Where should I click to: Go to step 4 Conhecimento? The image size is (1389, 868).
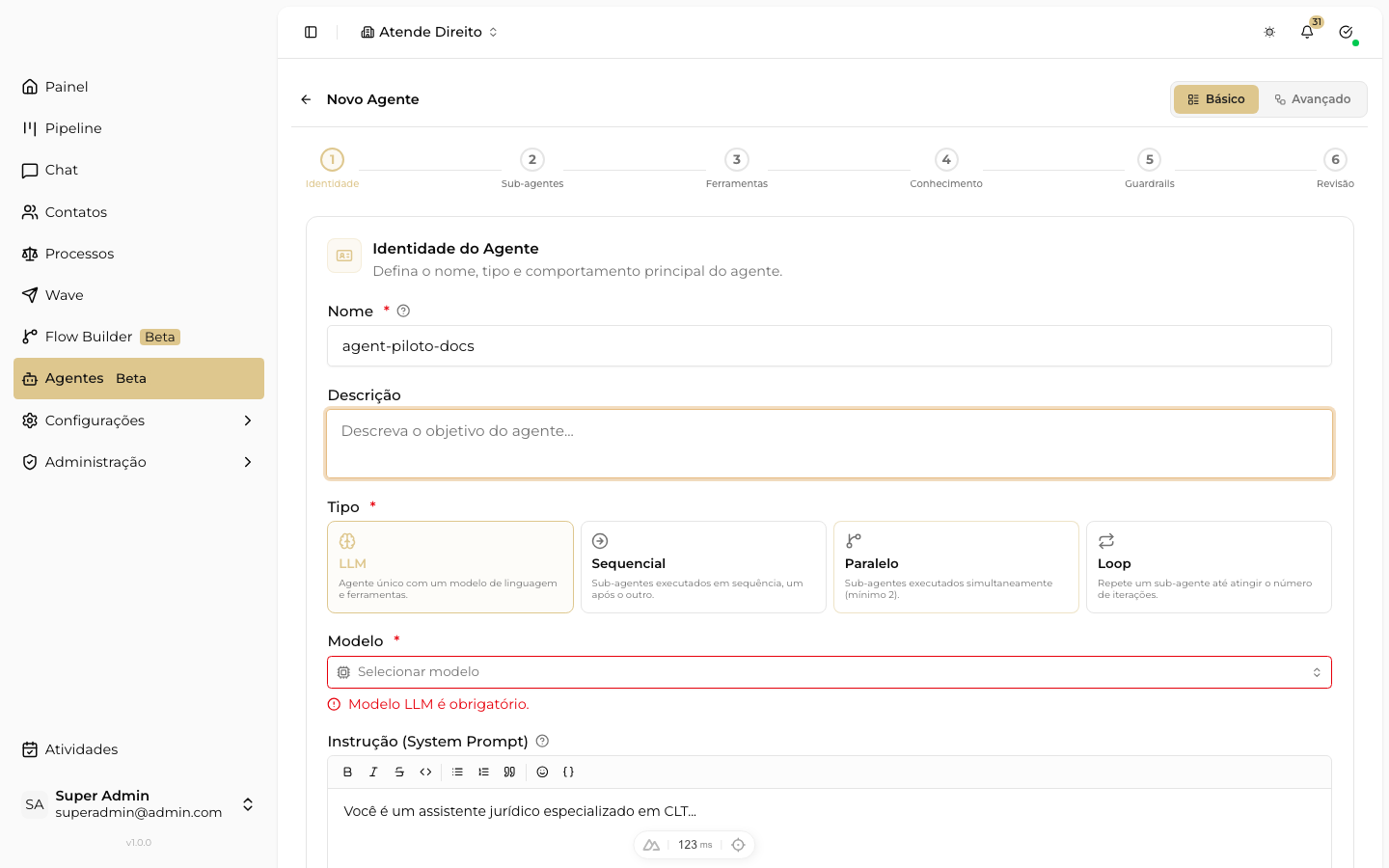[x=946, y=168]
